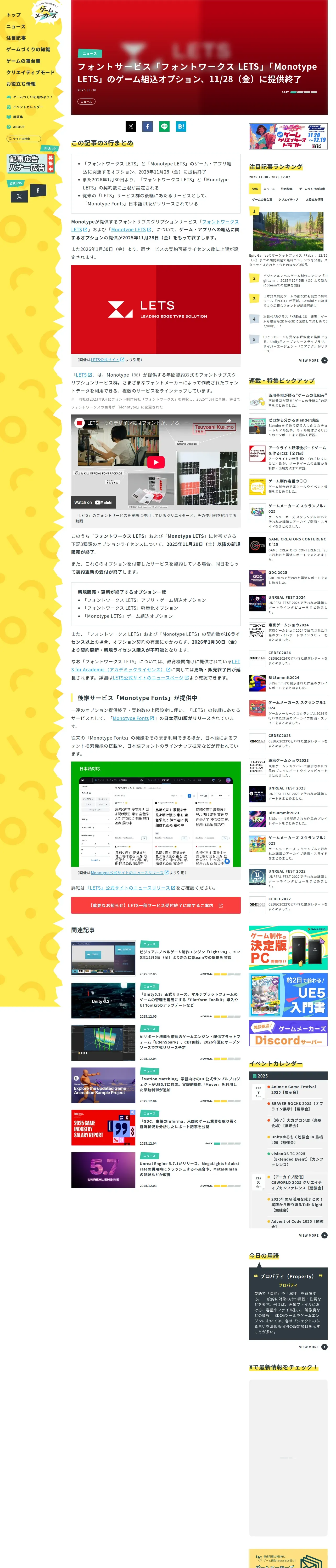336x1568 pixels.
Task: Click Watch on YouTube in video
Action: point(93,502)
